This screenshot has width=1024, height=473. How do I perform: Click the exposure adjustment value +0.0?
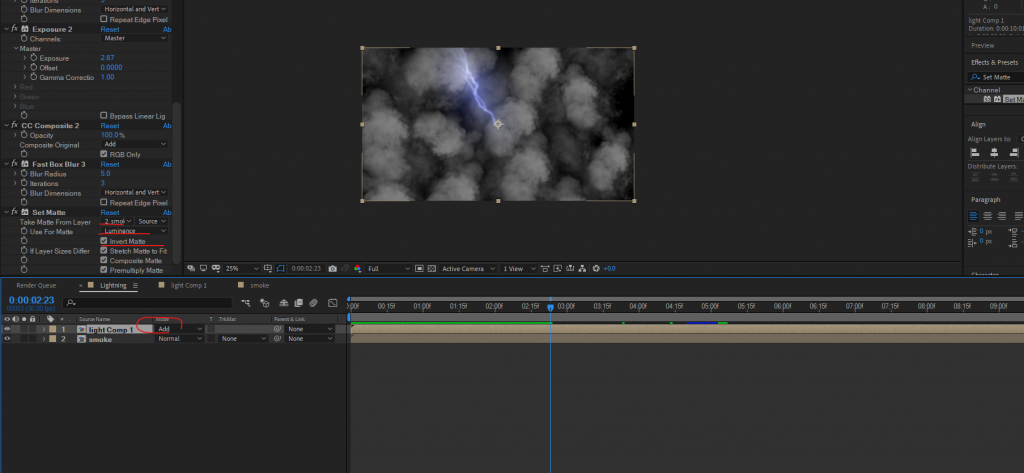(607, 269)
